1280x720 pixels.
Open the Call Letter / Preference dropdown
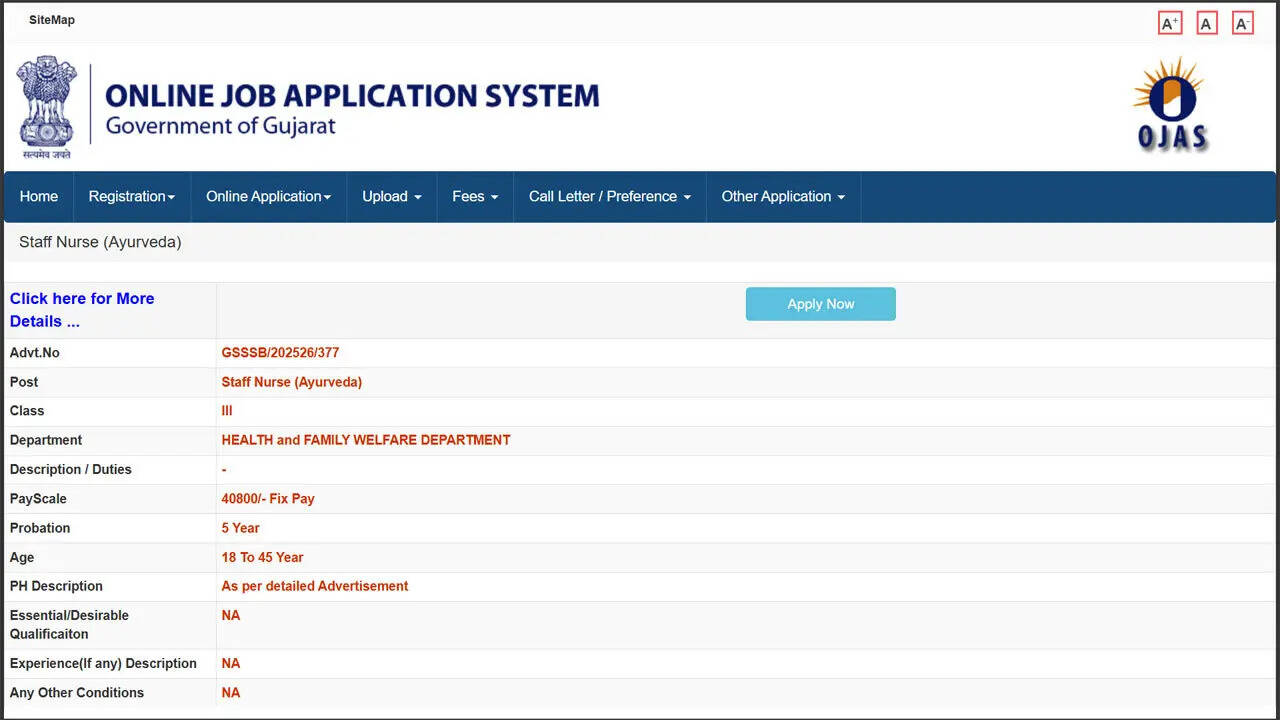pyautogui.click(x=609, y=196)
